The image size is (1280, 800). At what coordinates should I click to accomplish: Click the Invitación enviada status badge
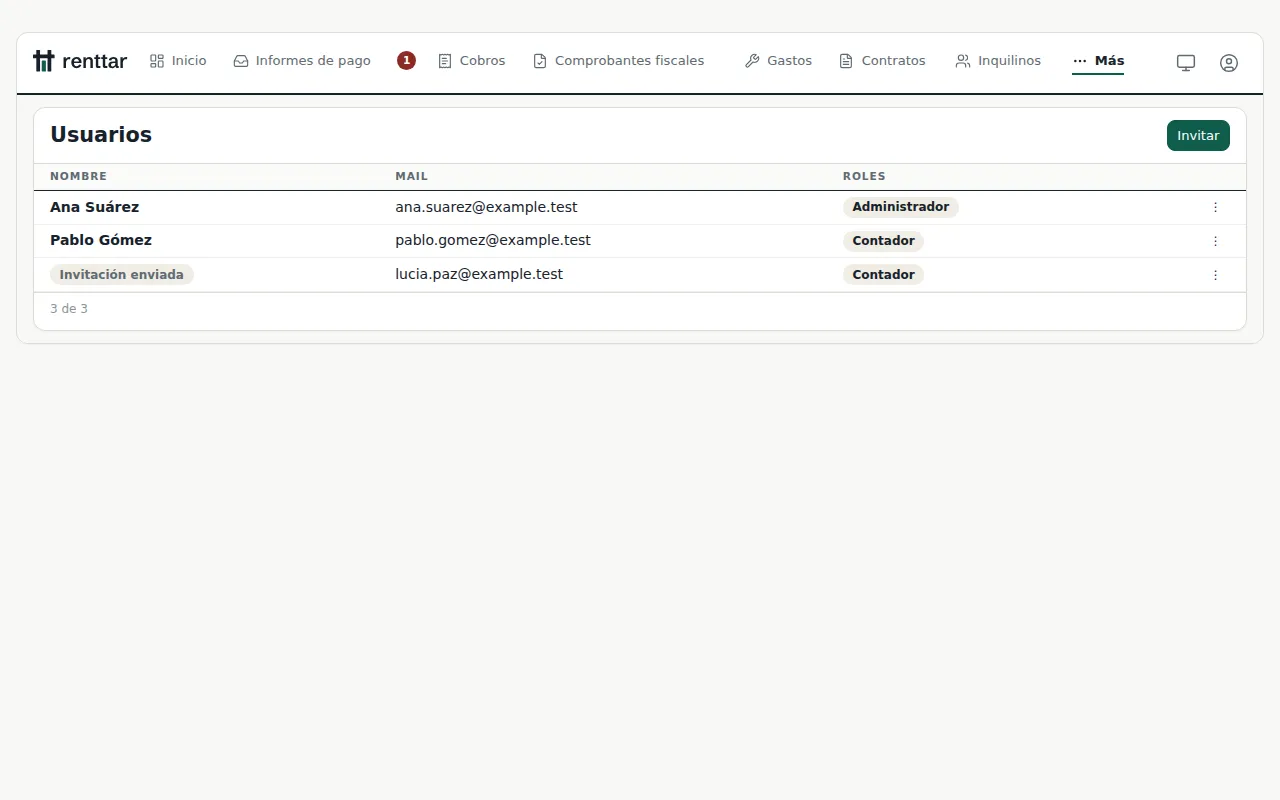point(122,275)
